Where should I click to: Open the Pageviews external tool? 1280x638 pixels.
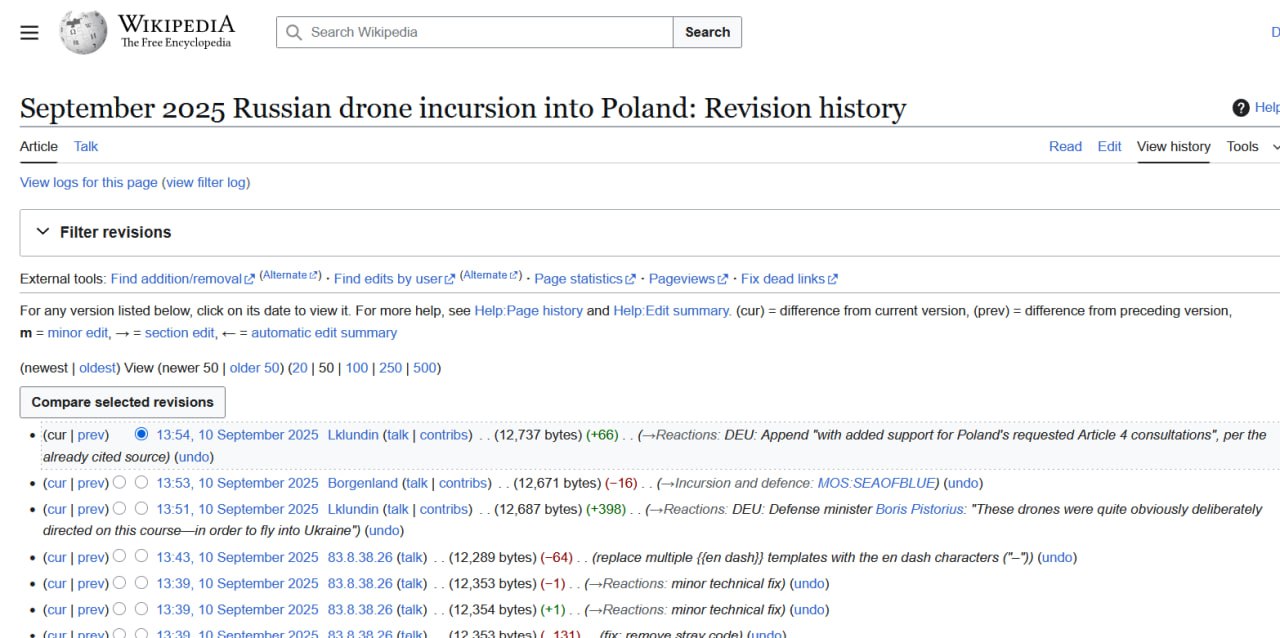(688, 279)
